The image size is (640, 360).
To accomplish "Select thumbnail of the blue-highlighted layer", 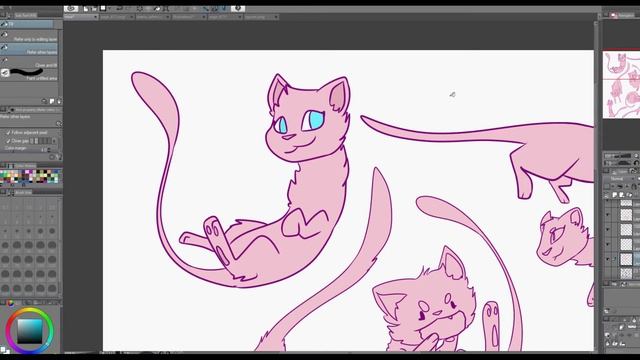I will pyautogui.click(x=626, y=259).
